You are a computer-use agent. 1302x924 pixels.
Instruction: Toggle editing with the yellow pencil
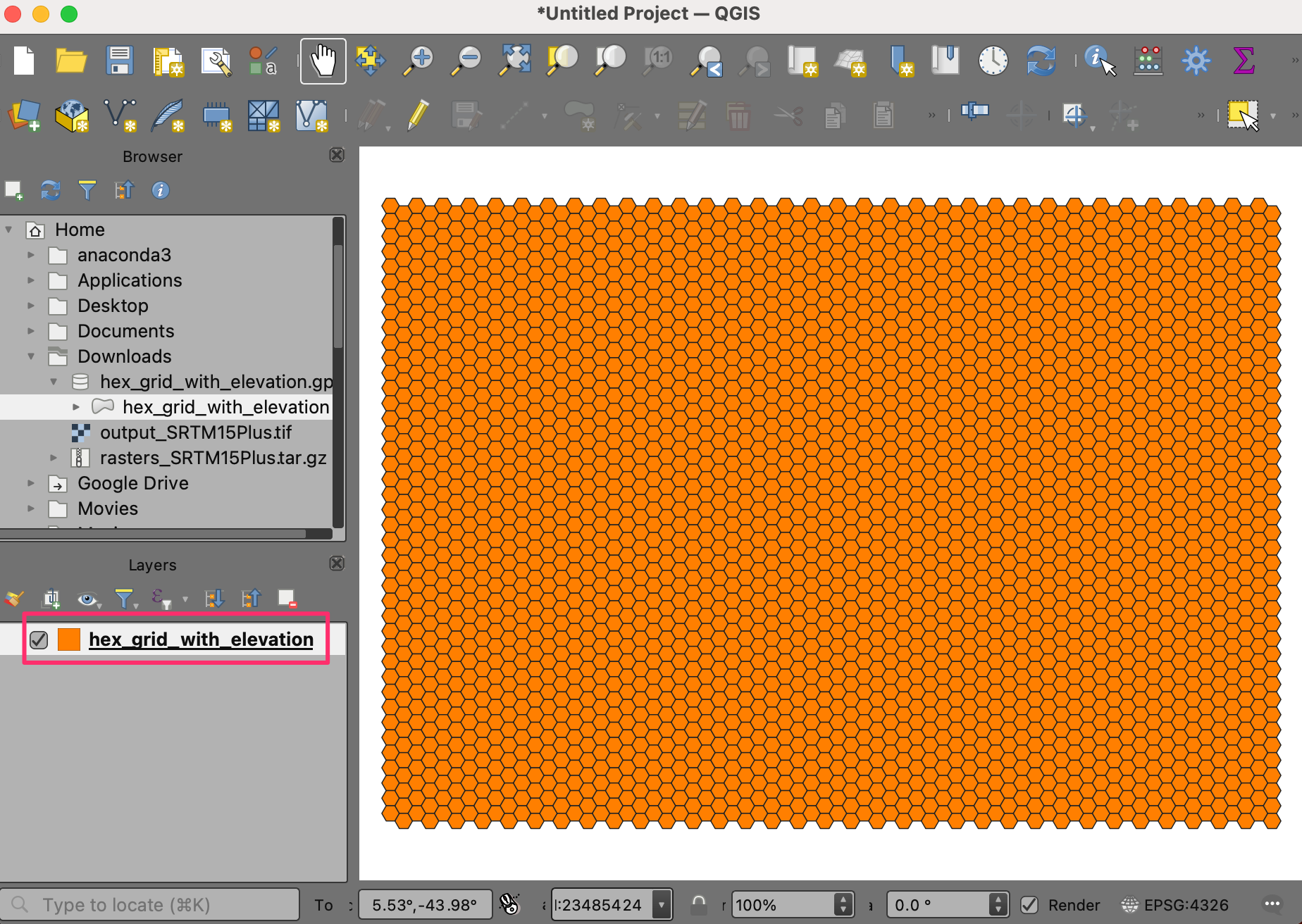(418, 115)
